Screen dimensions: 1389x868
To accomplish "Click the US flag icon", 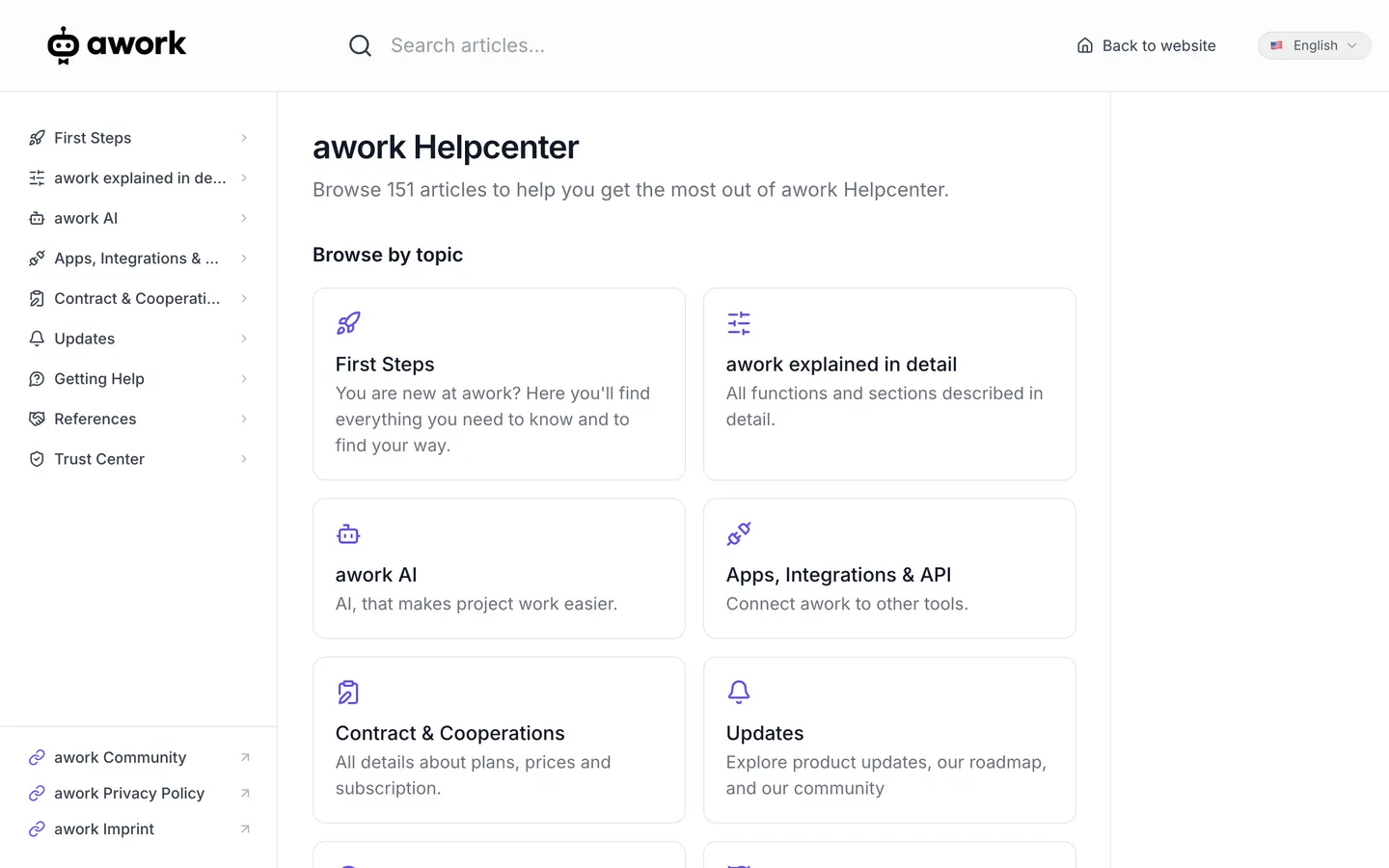I will pyautogui.click(x=1276, y=45).
